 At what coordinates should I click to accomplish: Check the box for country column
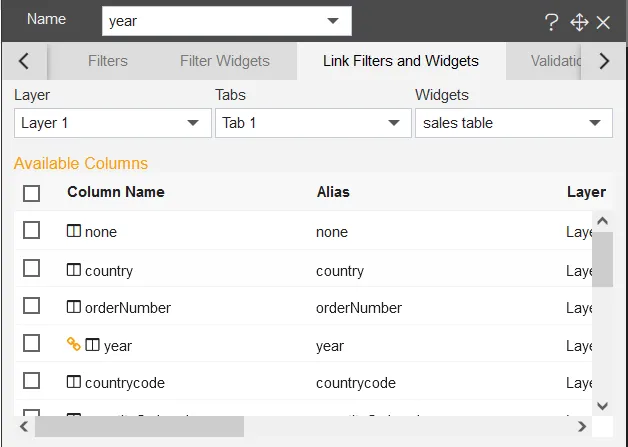click(x=32, y=268)
